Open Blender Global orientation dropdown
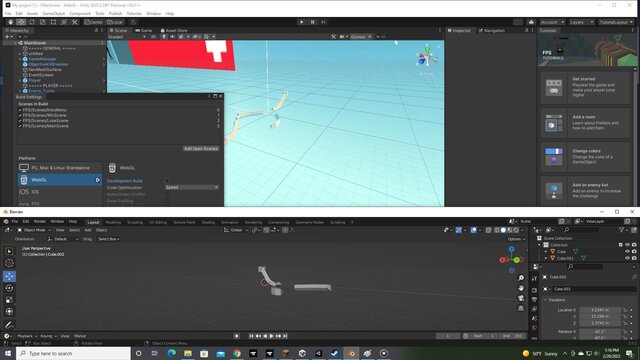640x360 pixels. [236, 230]
